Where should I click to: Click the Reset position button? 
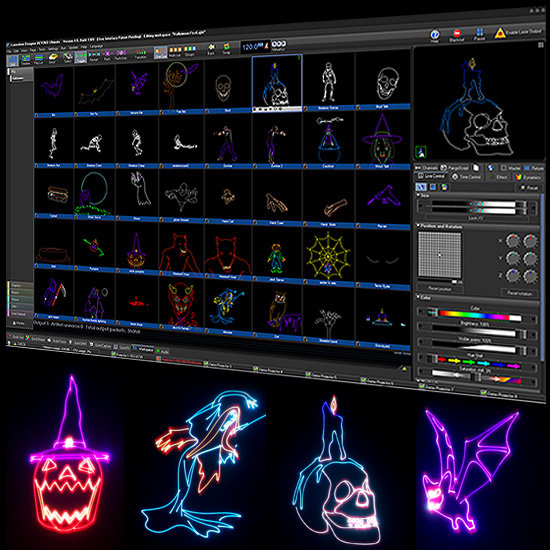click(x=440, y=288)
